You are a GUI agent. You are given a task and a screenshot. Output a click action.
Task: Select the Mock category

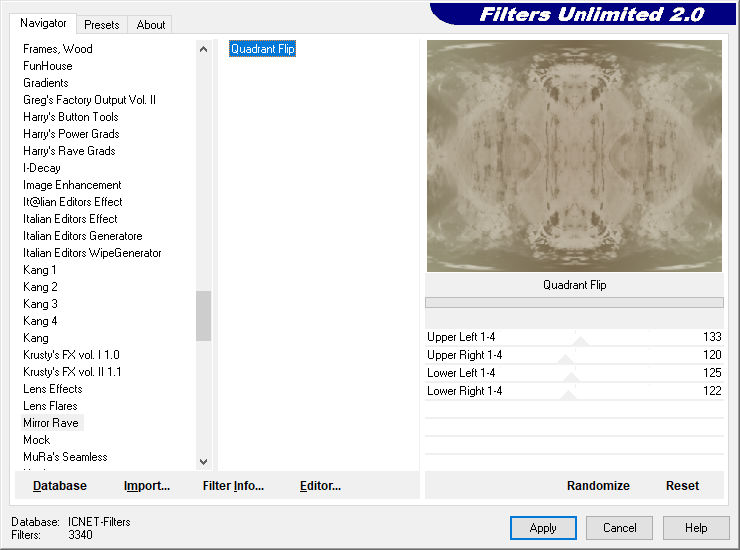click(37, 440)
